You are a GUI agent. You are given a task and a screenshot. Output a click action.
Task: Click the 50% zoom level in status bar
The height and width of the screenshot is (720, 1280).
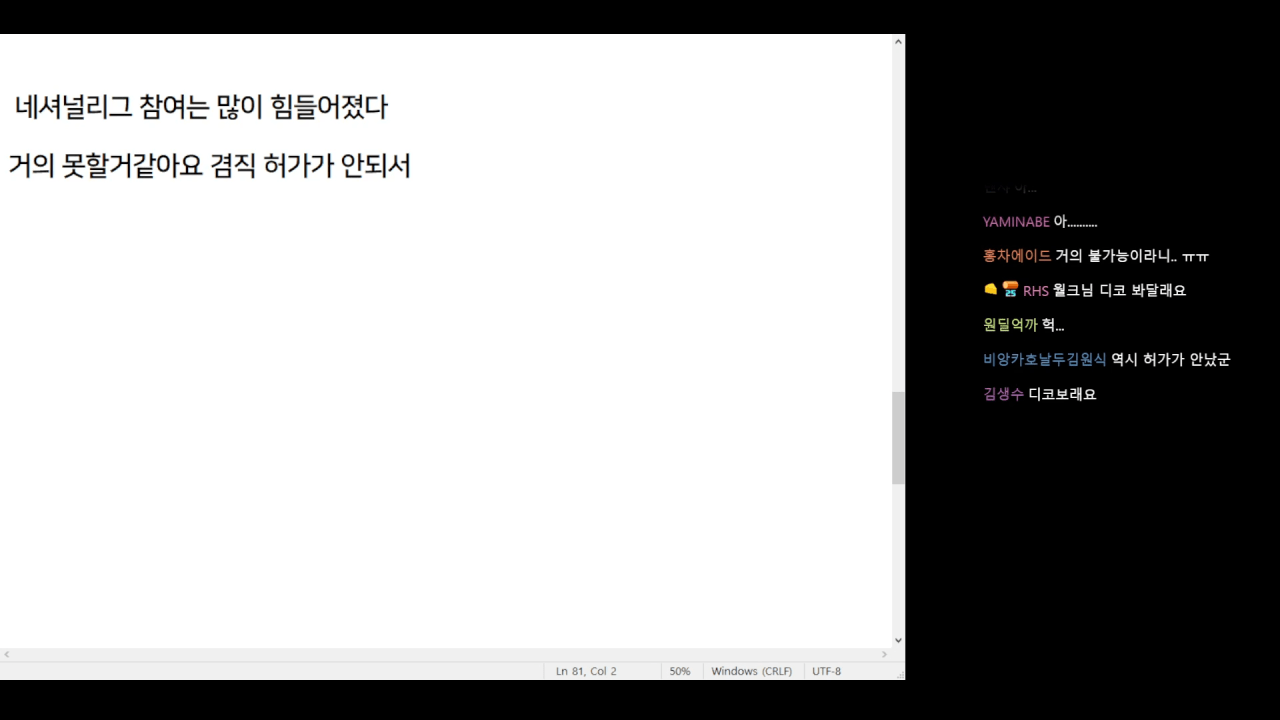click(x=680, y=671)
